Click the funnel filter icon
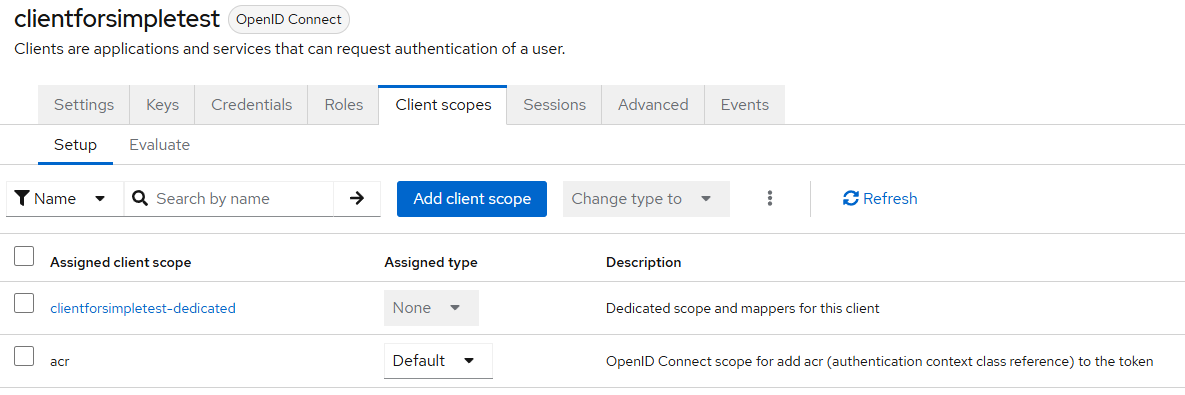 (x=22, y=199)
